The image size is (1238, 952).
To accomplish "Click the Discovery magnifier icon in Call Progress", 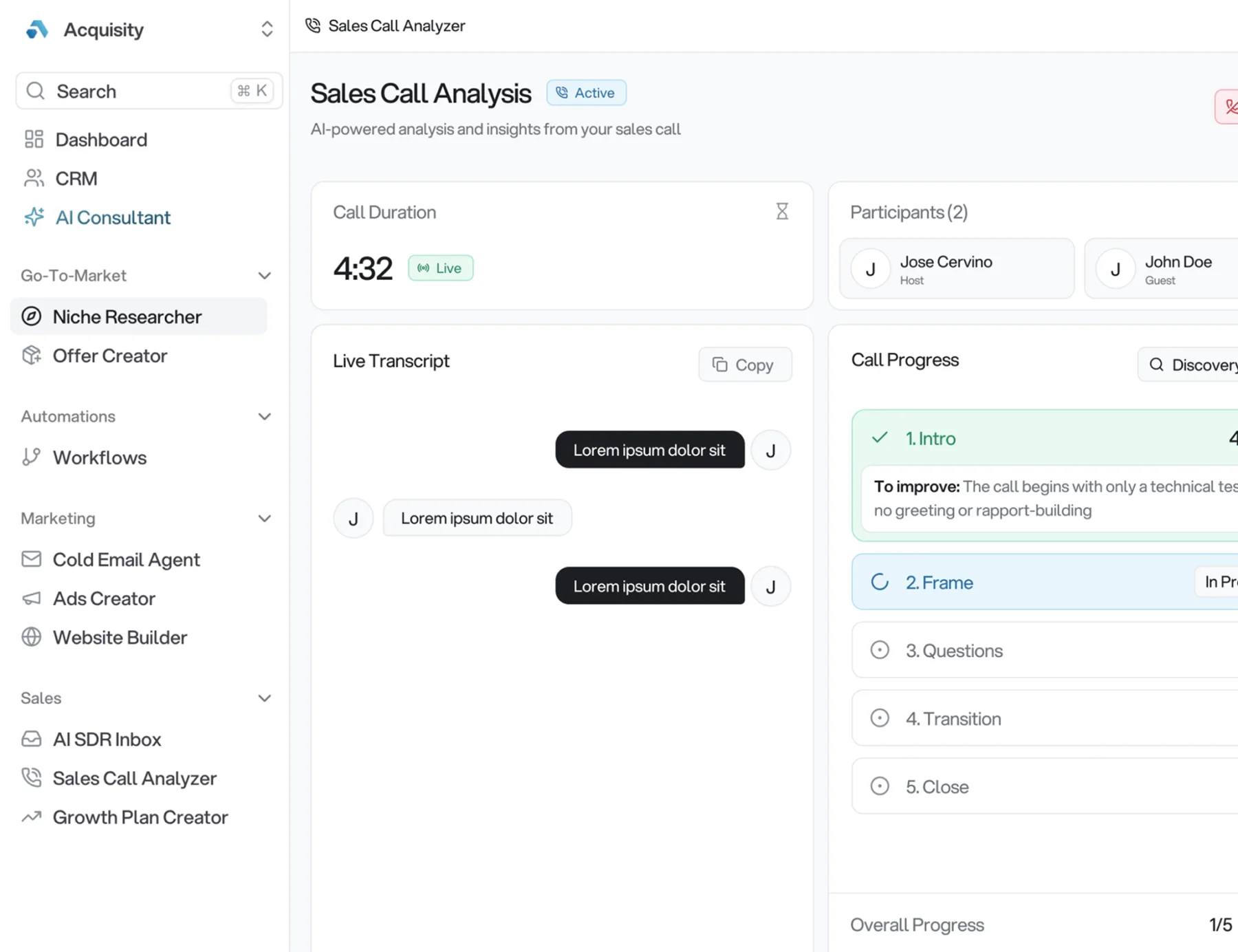I will click(x=1158, y=365).
